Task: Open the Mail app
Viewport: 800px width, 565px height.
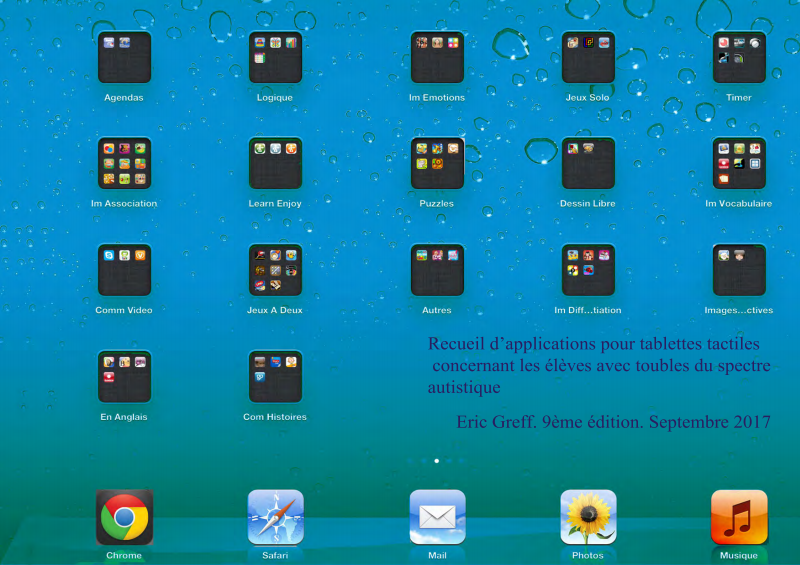Action: pos(437,517)
